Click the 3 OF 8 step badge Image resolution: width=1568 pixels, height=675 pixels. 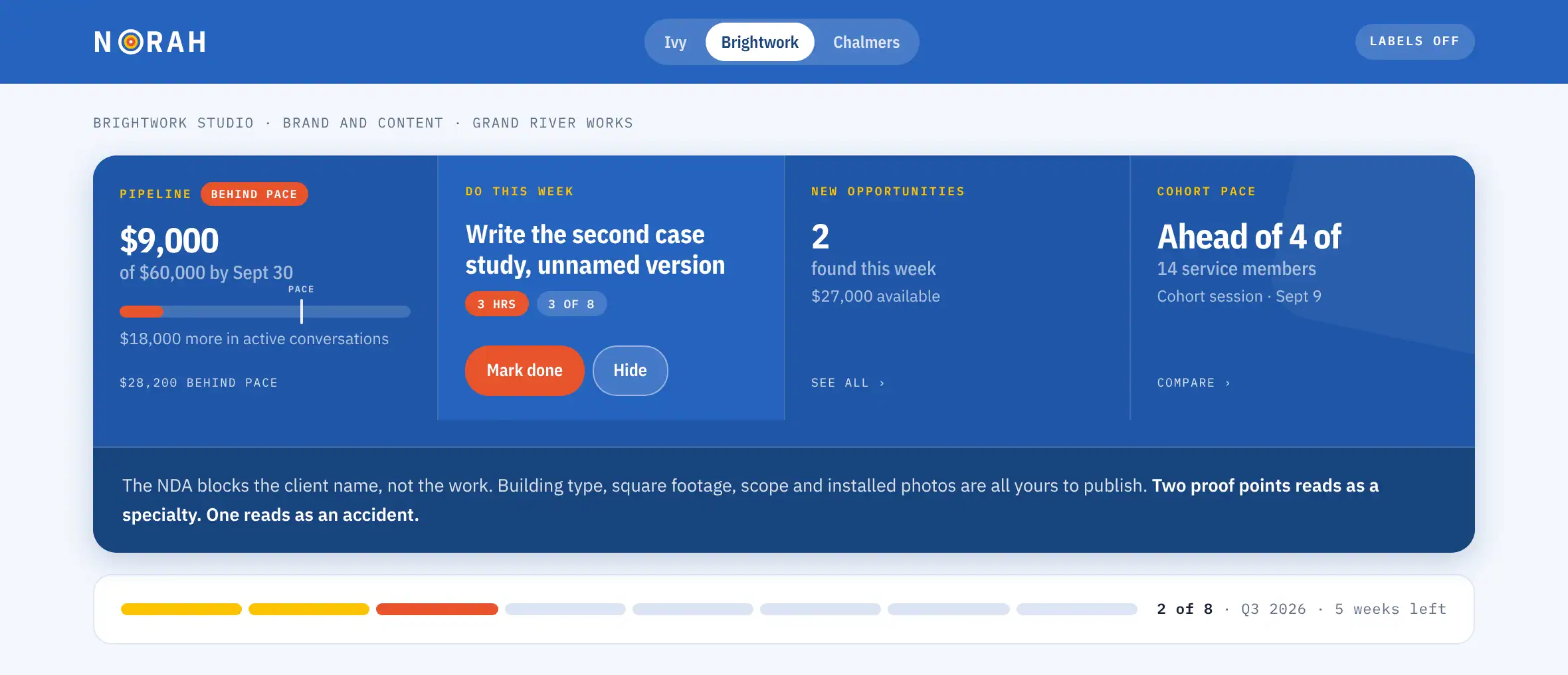pos(571,304)
